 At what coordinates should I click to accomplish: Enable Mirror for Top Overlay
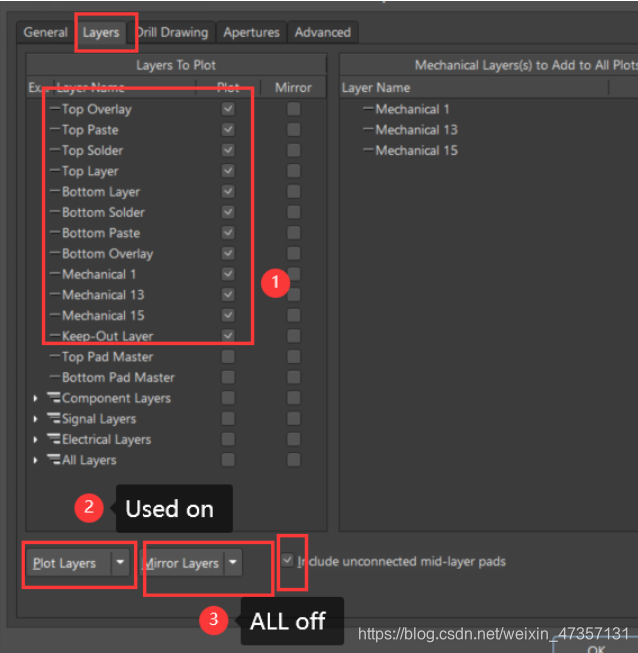(294, 109)
